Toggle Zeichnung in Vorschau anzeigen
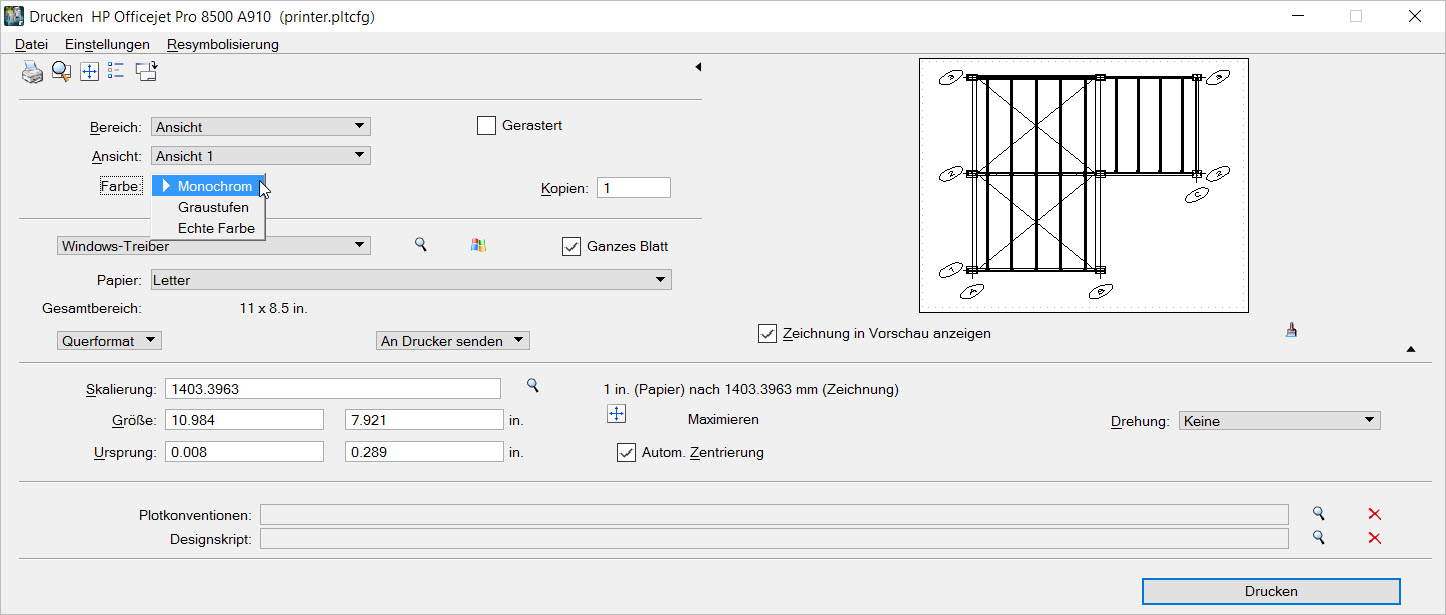 pos(767,333)
